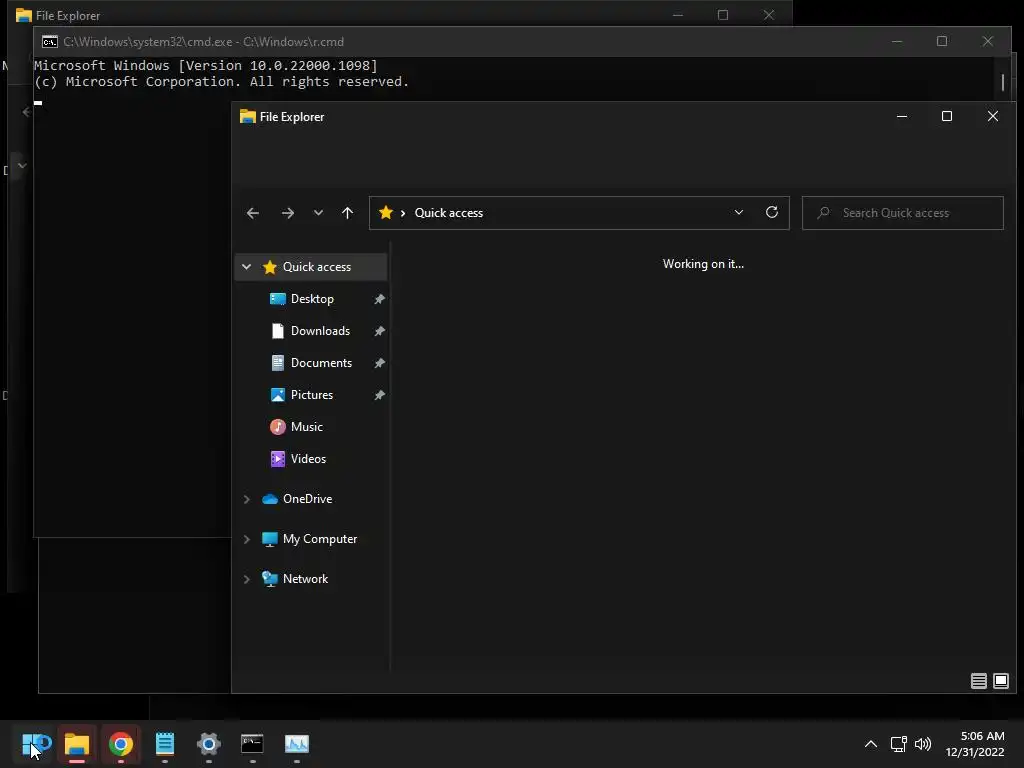Click breadcrumb chevron before Quick access

pyautogui.click(x=403, y=213)
